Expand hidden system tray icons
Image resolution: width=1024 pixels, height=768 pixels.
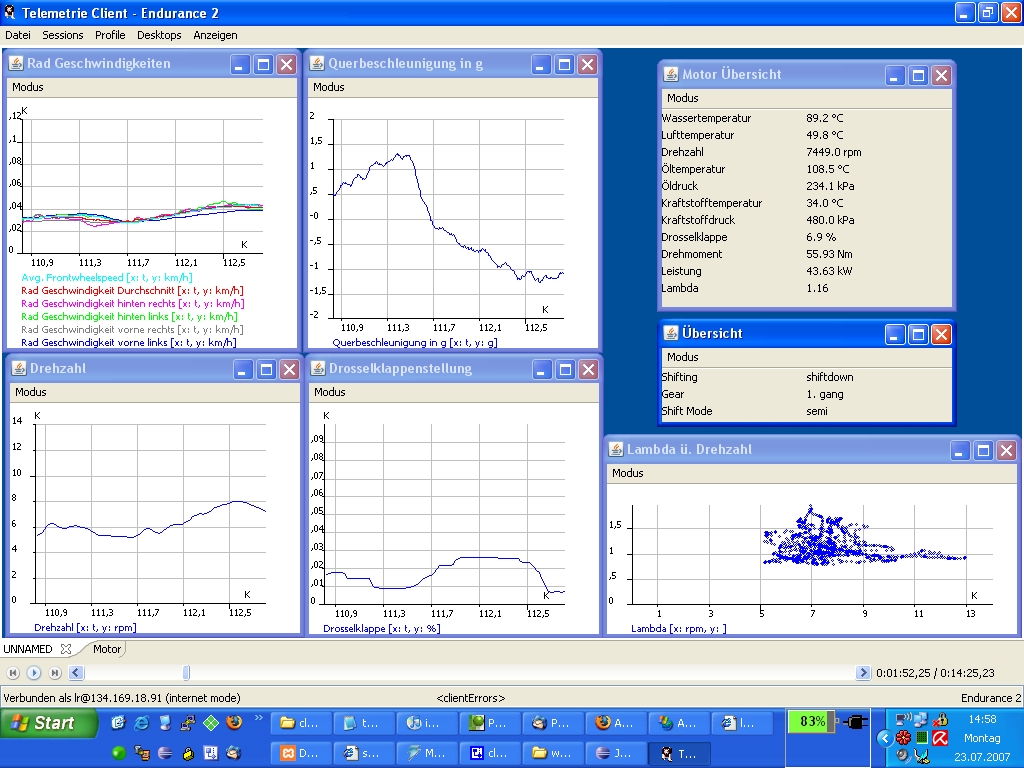884,738
